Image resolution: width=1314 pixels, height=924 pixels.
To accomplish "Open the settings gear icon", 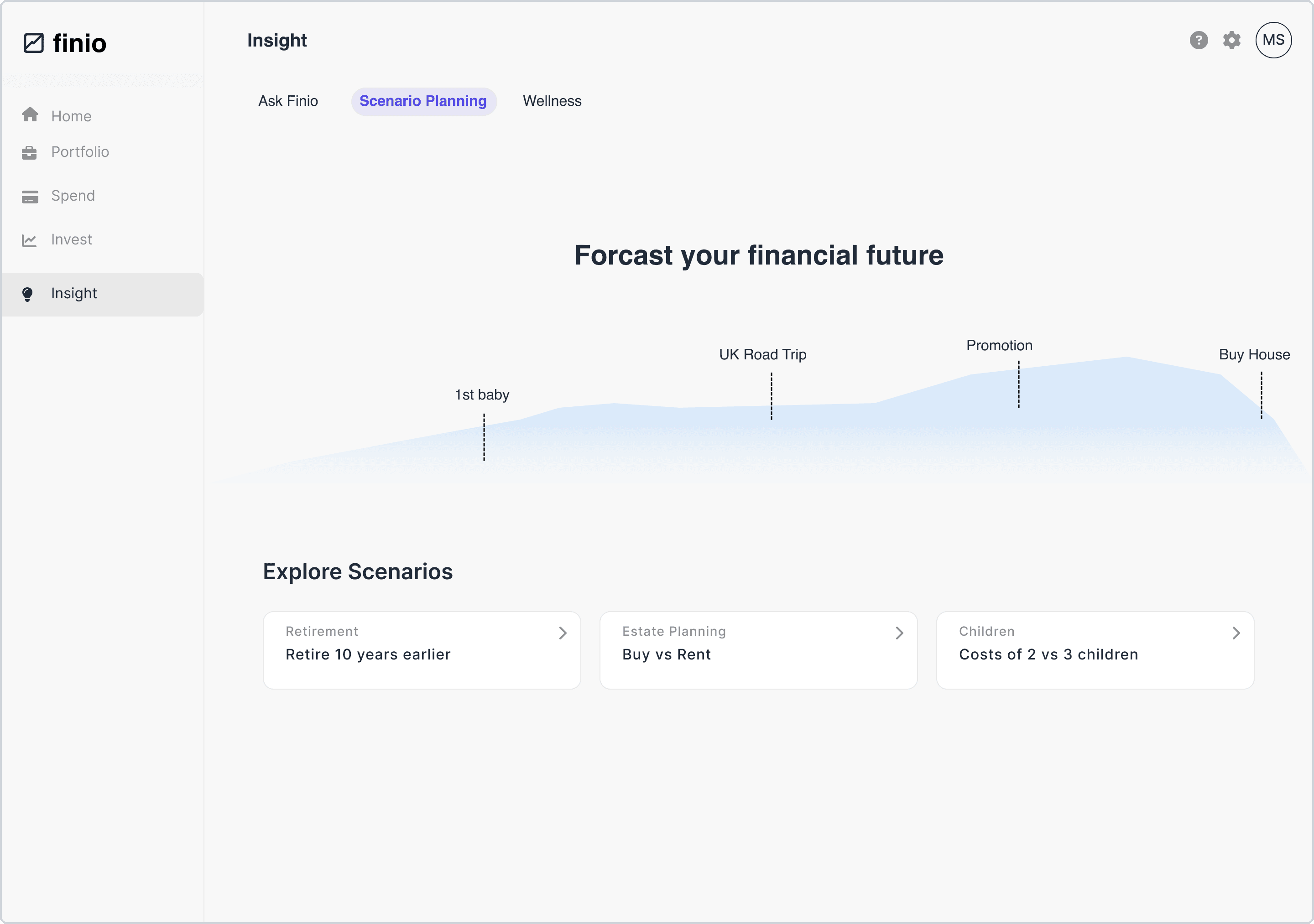I will [1232, 40].
